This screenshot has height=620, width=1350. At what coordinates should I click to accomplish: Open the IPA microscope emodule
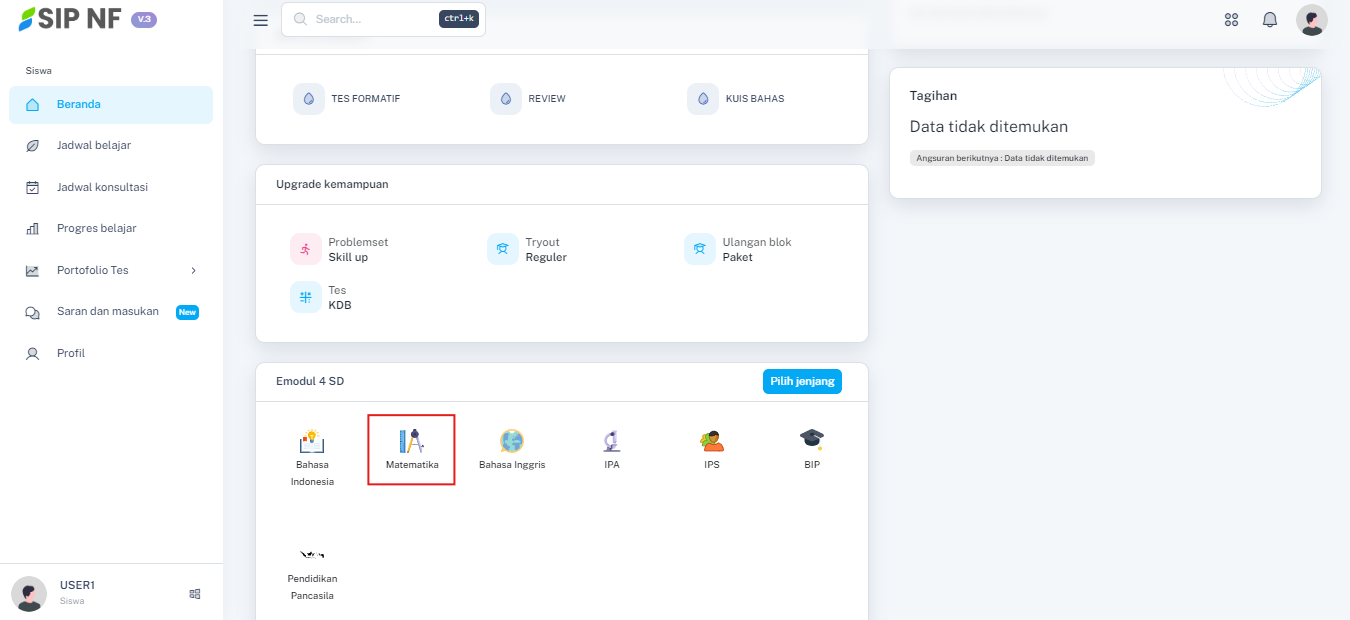coord(612,442)
